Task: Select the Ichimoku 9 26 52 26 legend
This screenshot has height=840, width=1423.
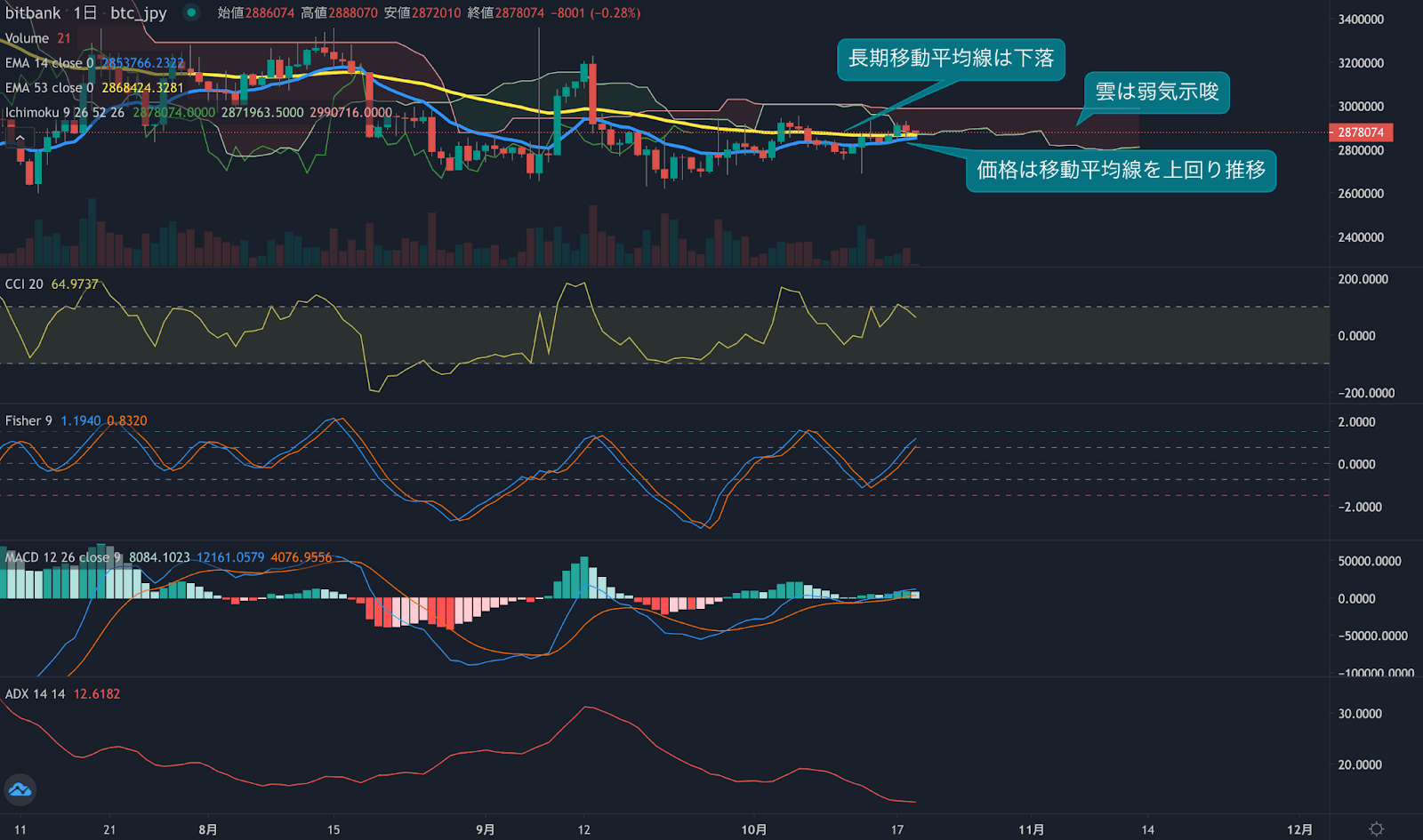Action: pyautogui.click(x=64, y=113)
